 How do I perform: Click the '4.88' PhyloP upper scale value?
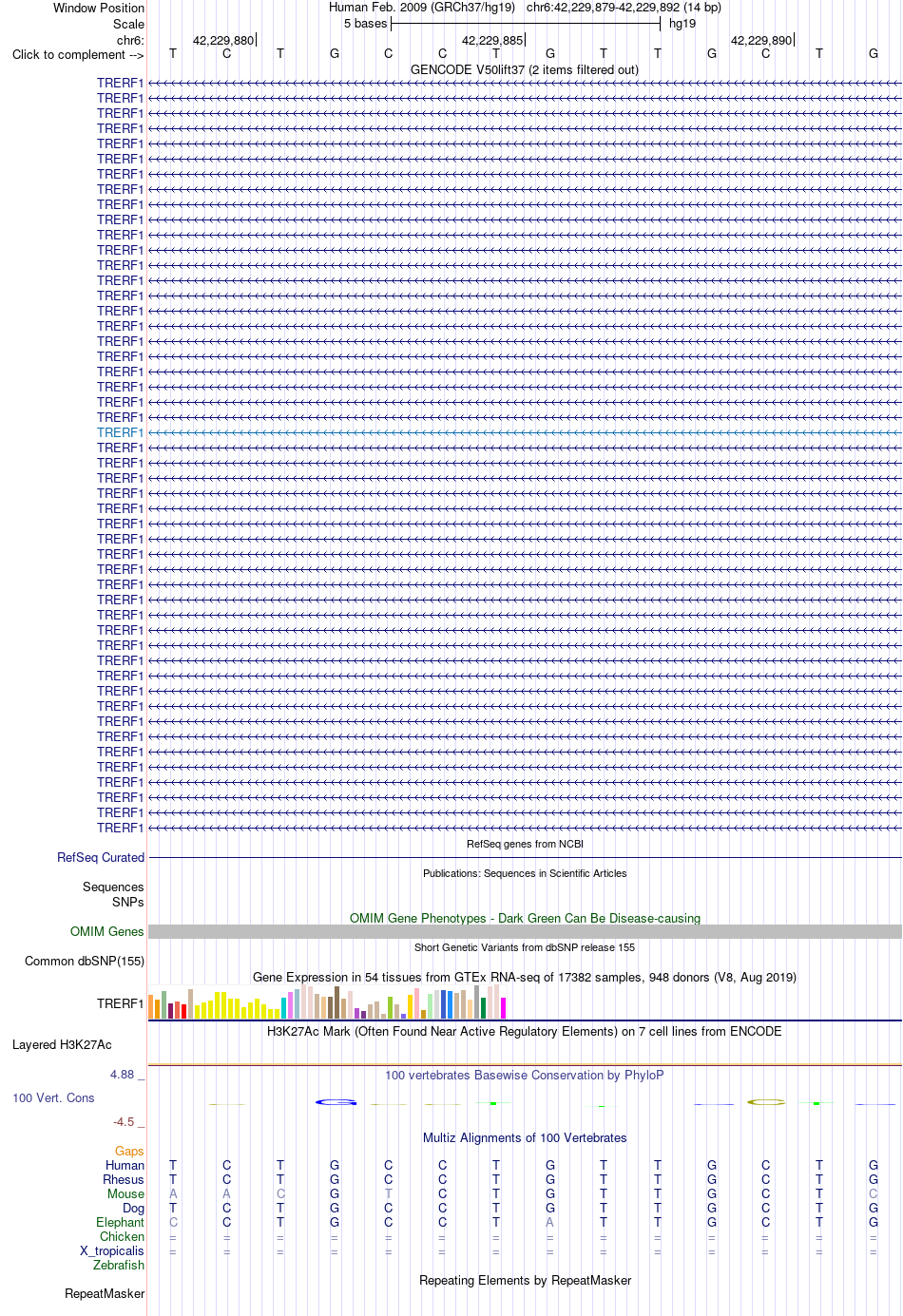122,1074
